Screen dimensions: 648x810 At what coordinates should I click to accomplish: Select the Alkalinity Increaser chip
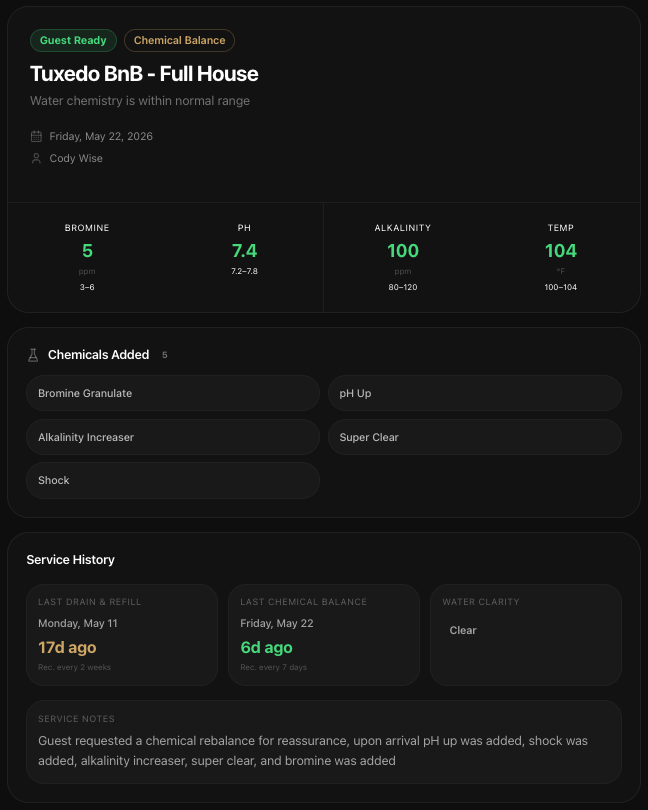click(173, 437)
